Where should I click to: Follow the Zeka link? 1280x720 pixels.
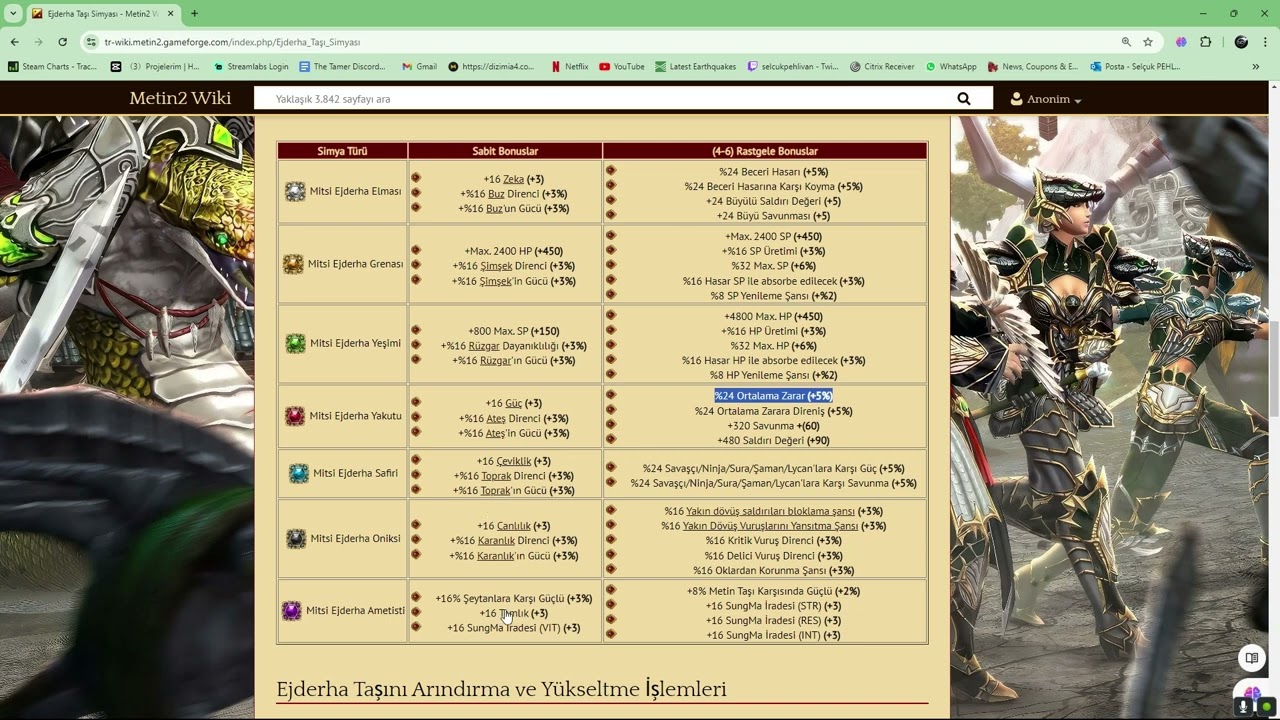point(513,179)
